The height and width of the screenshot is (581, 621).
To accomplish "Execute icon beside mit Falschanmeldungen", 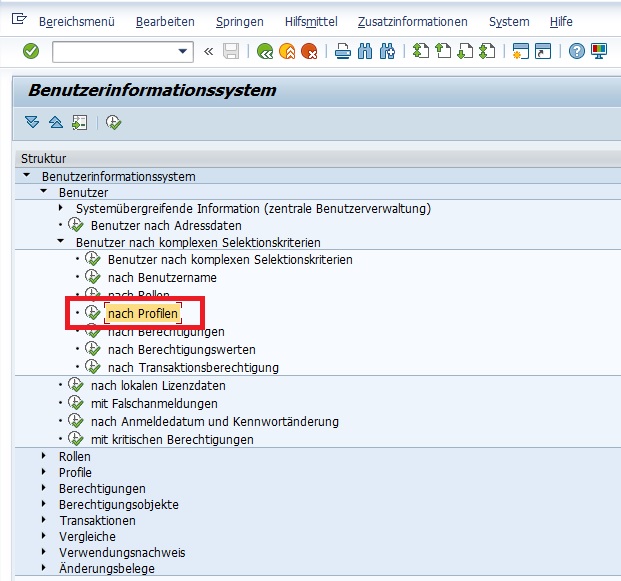I will click(x=75, y=402).
